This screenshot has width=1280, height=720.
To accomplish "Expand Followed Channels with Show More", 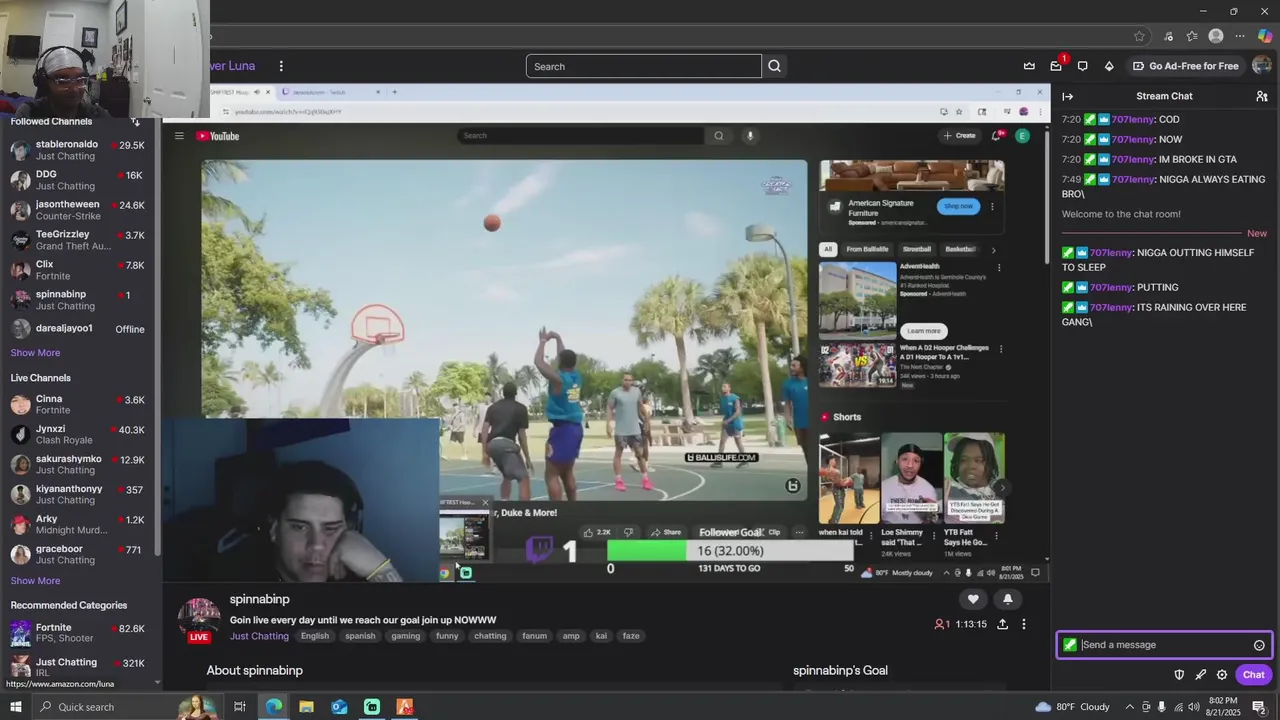I will tap(35, 353).
